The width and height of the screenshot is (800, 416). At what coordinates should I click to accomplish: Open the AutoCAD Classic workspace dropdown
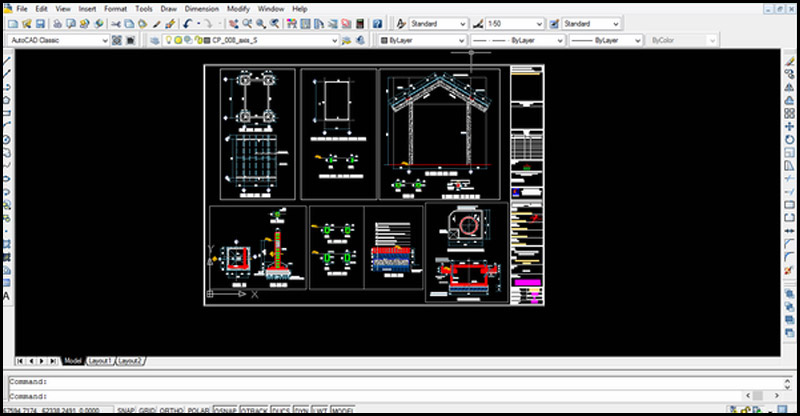pyautogui.click(x=58, y=40)
